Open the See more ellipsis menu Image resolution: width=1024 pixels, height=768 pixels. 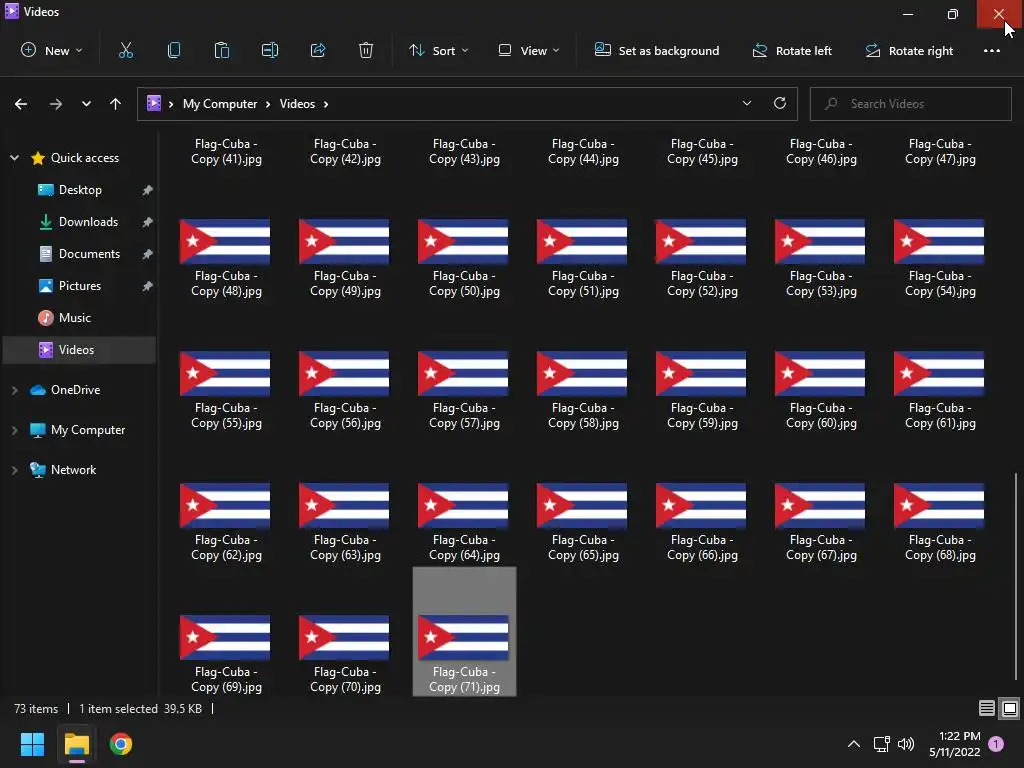[991, 50]
